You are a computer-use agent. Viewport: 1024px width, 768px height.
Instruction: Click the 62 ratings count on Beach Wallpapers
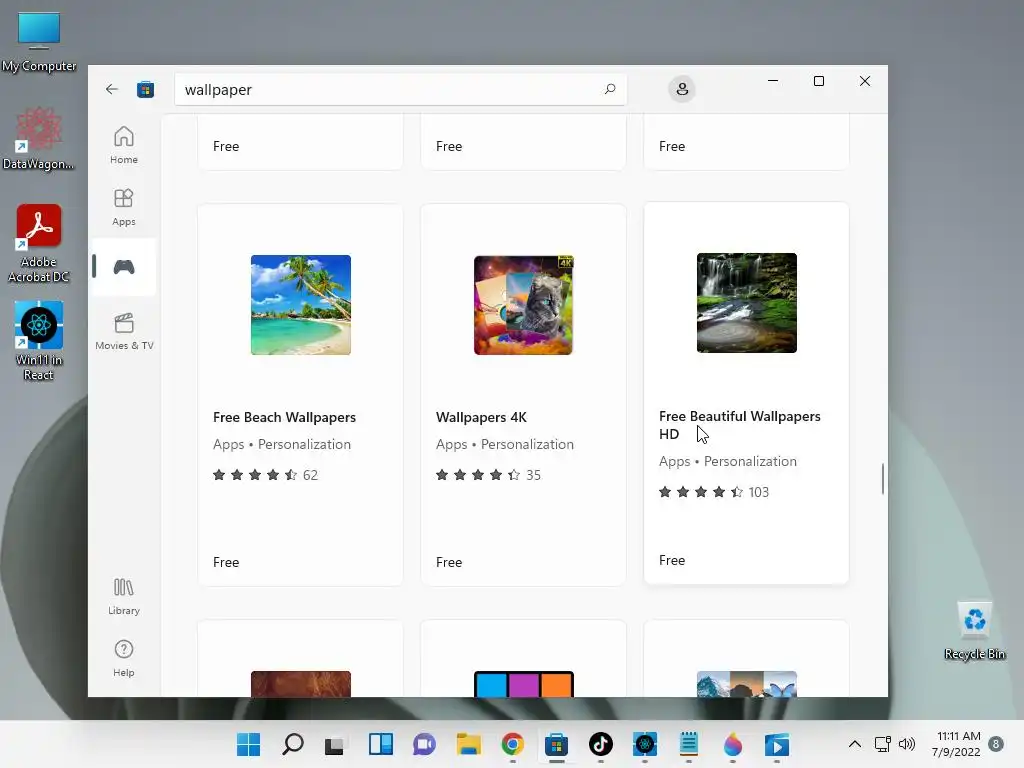[310, 475]
